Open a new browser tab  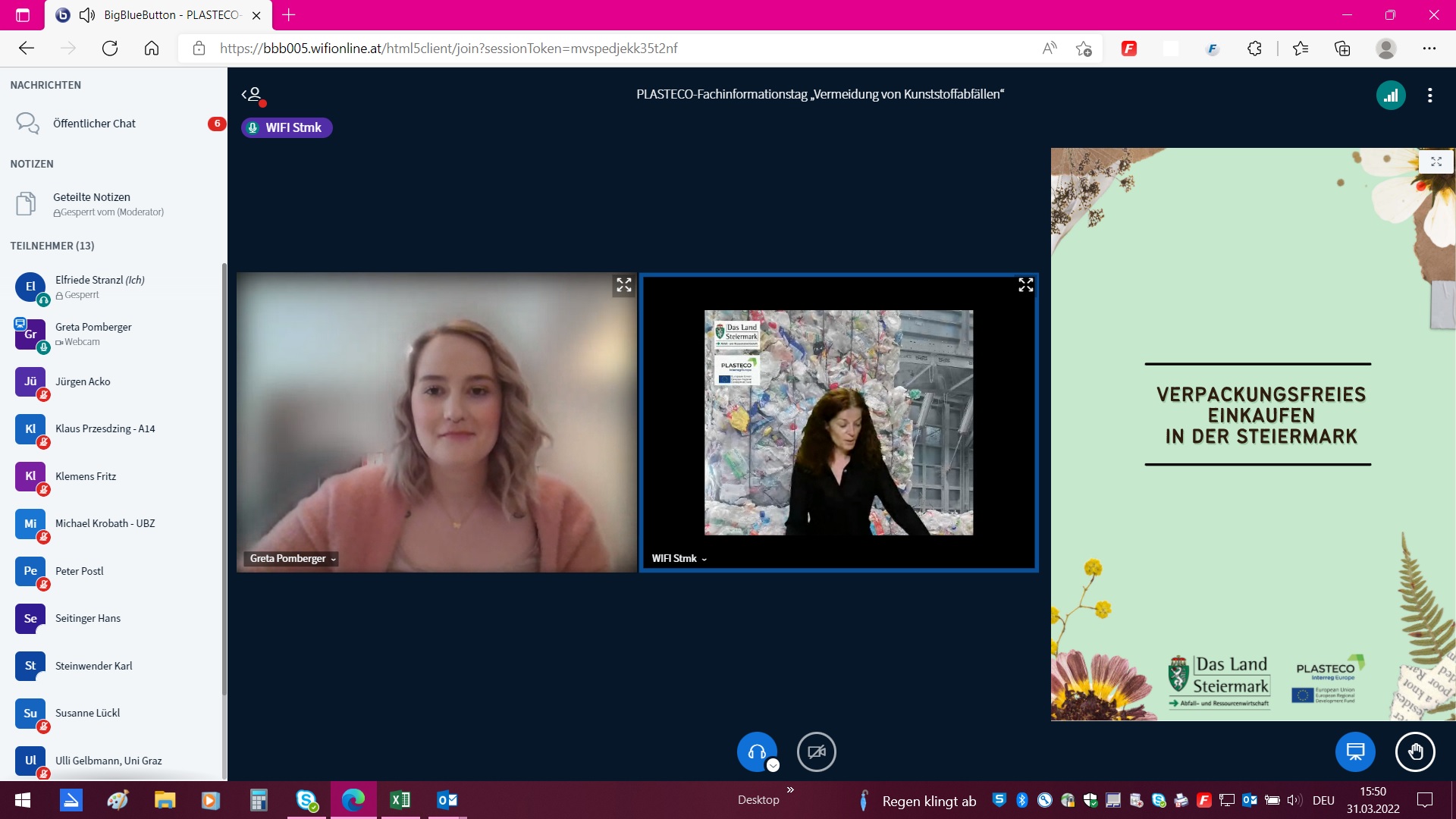(x=289, y=15)
